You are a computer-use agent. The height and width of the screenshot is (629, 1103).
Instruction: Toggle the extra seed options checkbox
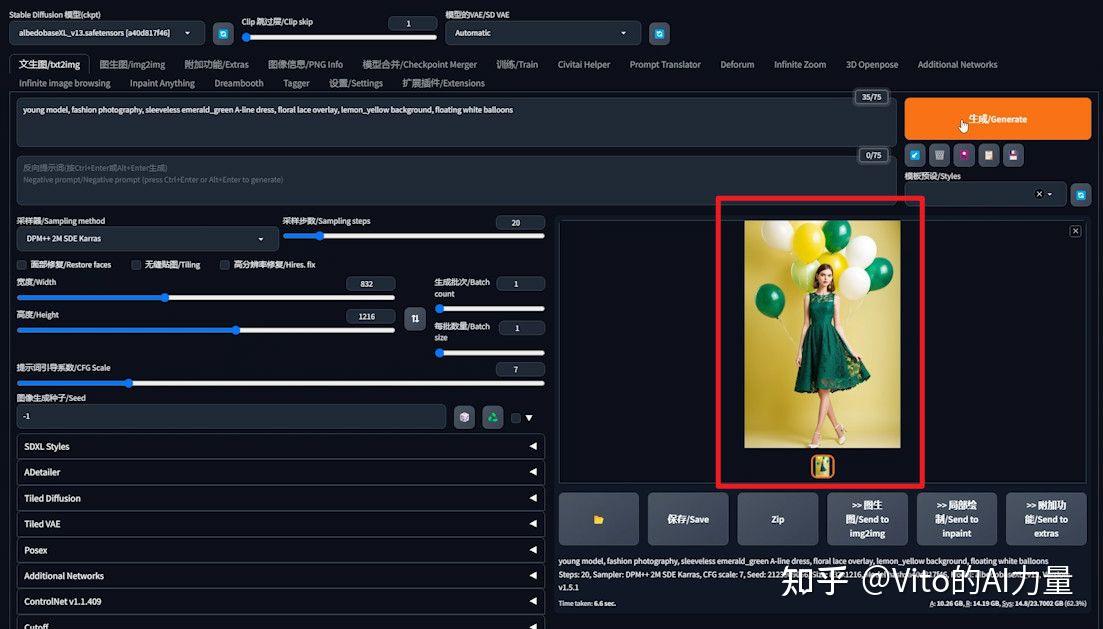(516, 418)
